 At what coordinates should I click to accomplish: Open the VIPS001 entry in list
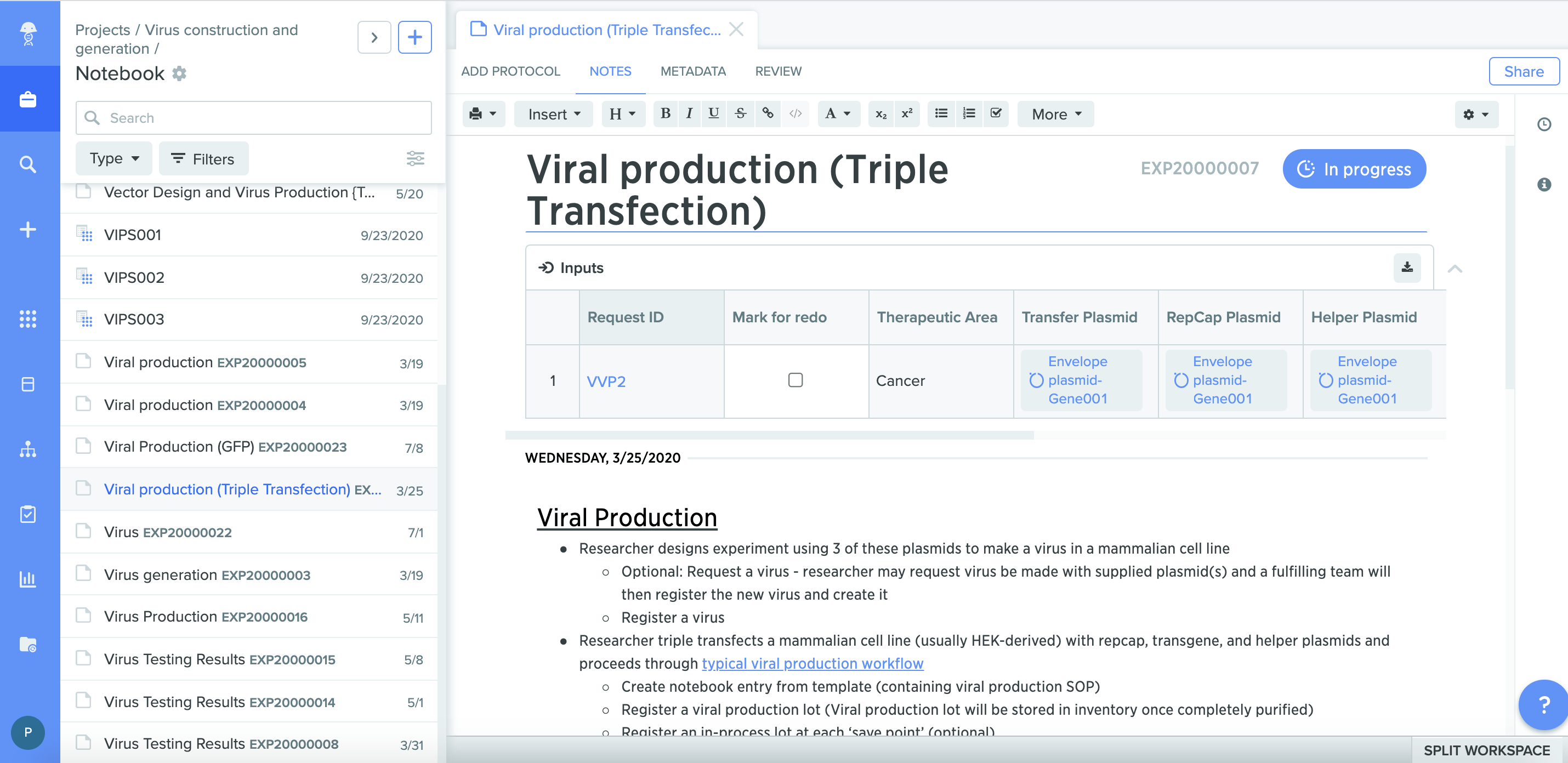click(249, 235)
